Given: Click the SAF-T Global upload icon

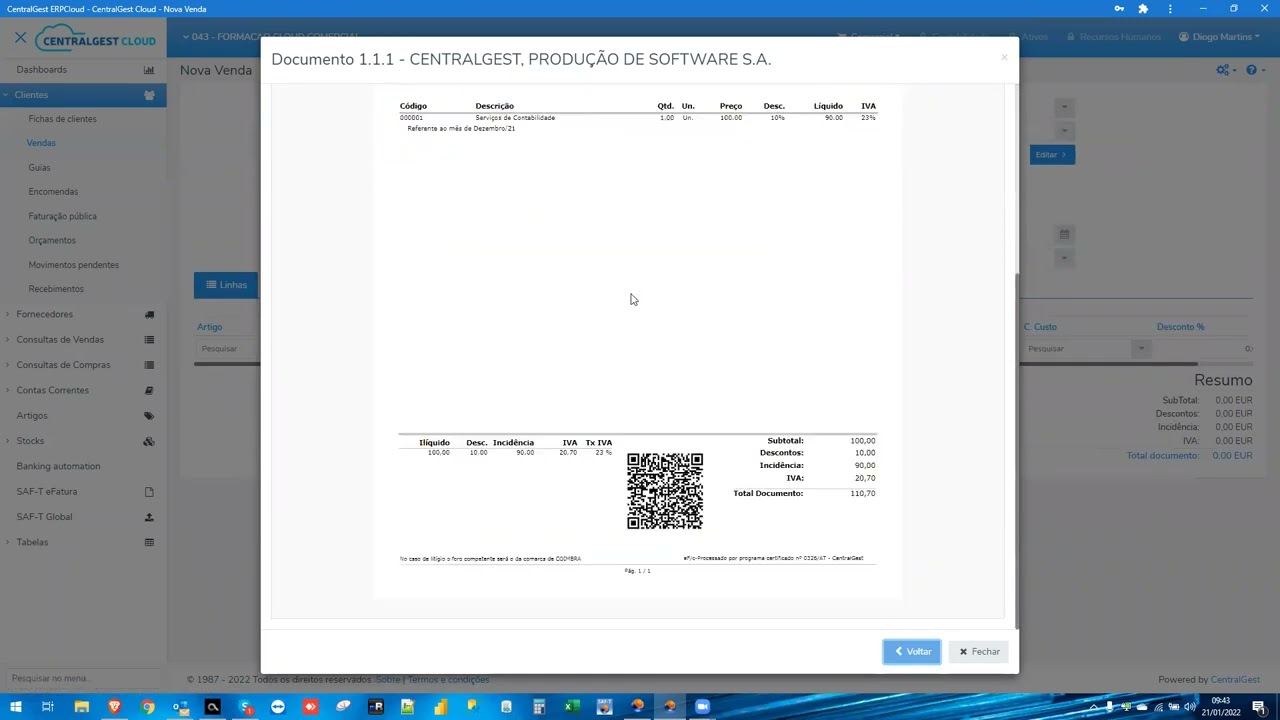Looking at the screenshot, I should click(149, 517).
